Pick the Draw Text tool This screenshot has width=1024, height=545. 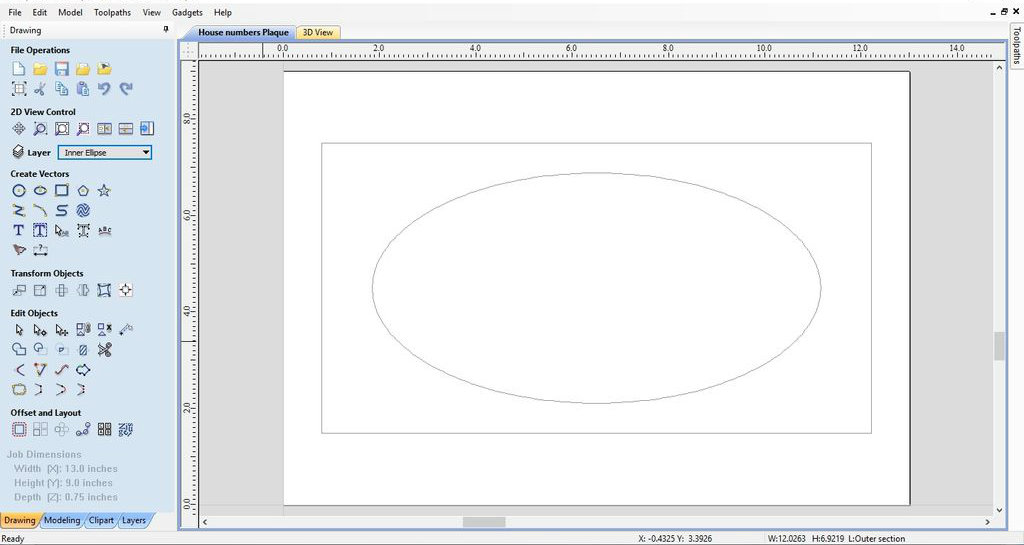(x=19, y=230)
